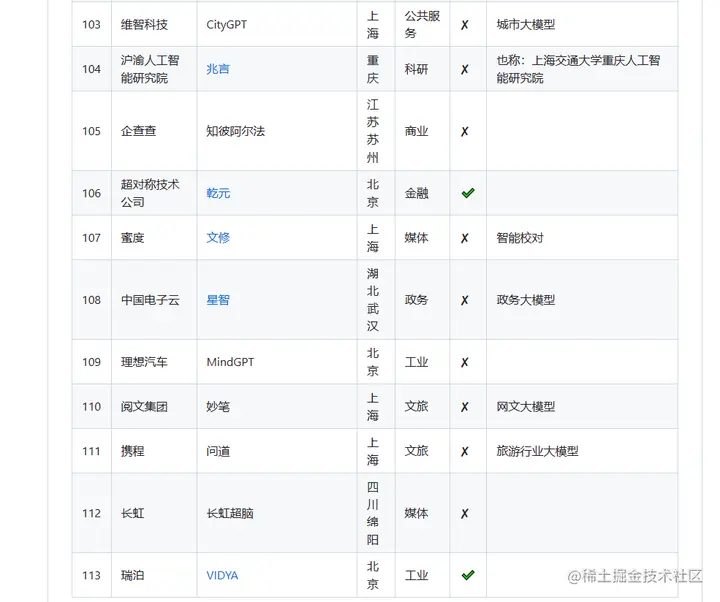Open the 乾元 link
Image resolution: width=720 pixels, height=602 pixels.
218,193
